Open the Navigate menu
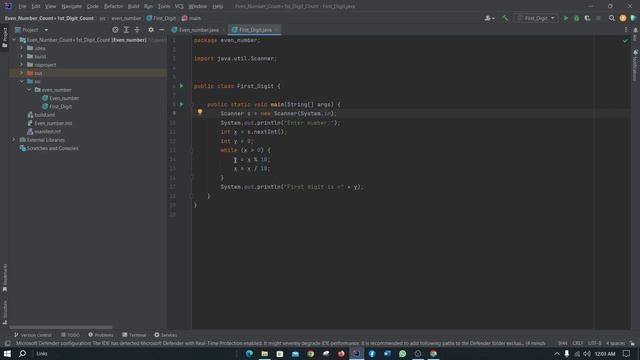The height and width of the screenshot is (360, 640). (71, 6)
